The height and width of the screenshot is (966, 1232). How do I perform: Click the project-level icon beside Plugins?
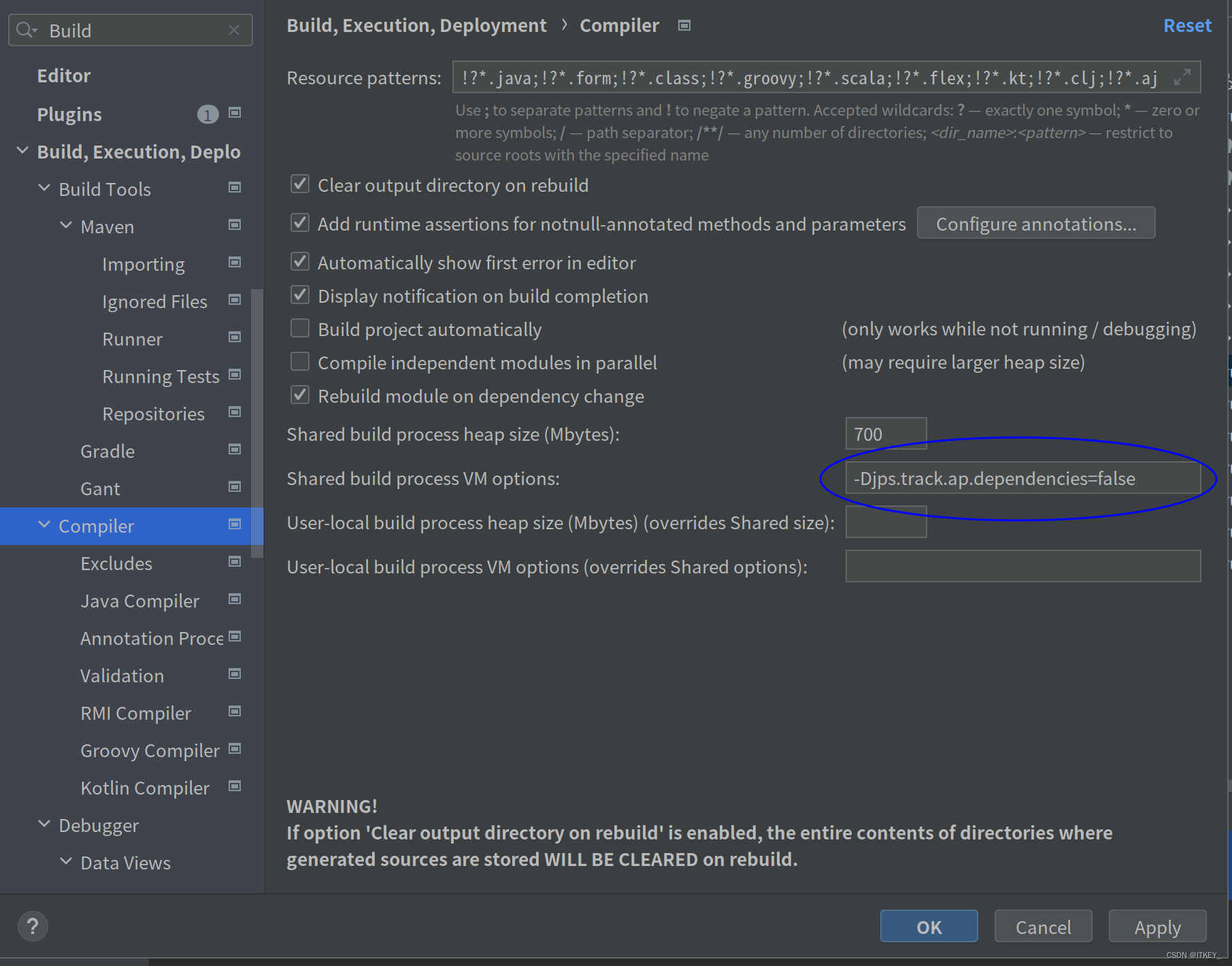click(x=235, y=113)
